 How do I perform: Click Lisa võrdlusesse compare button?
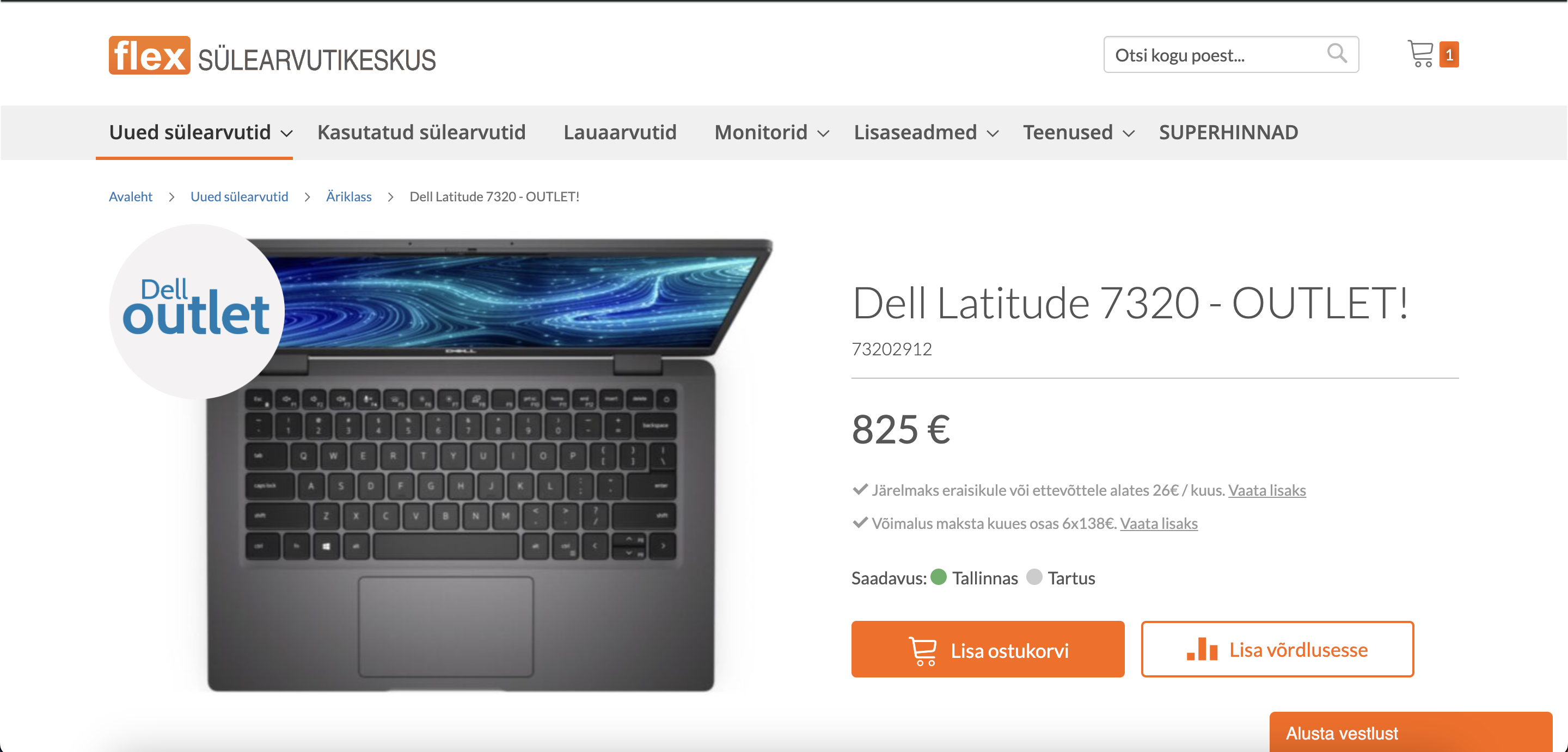1276,649
